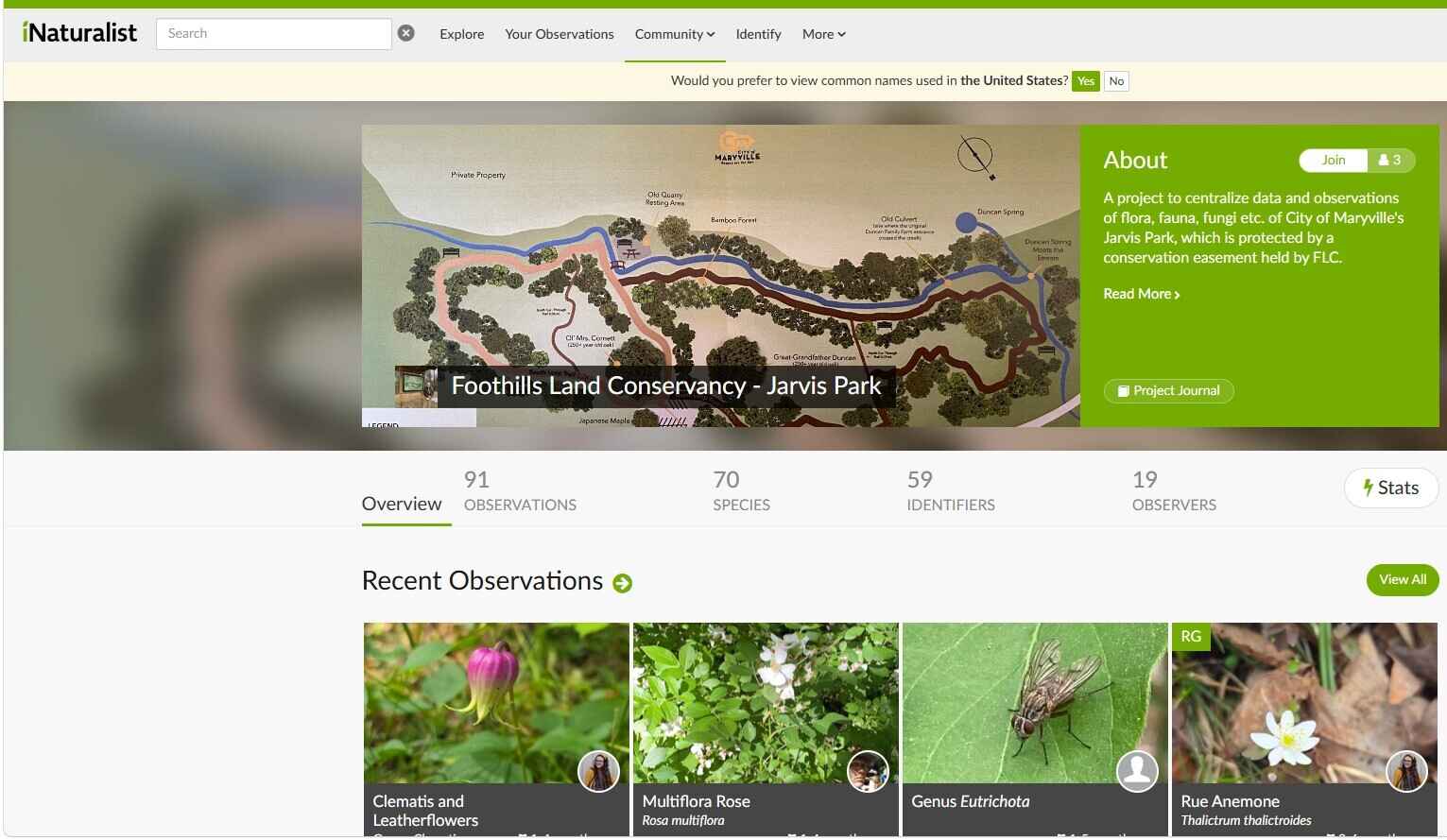Switch to the 19 Observers tab
Image resolution: width=1447 pixels, height=840 pixels.
point(1174,491)
